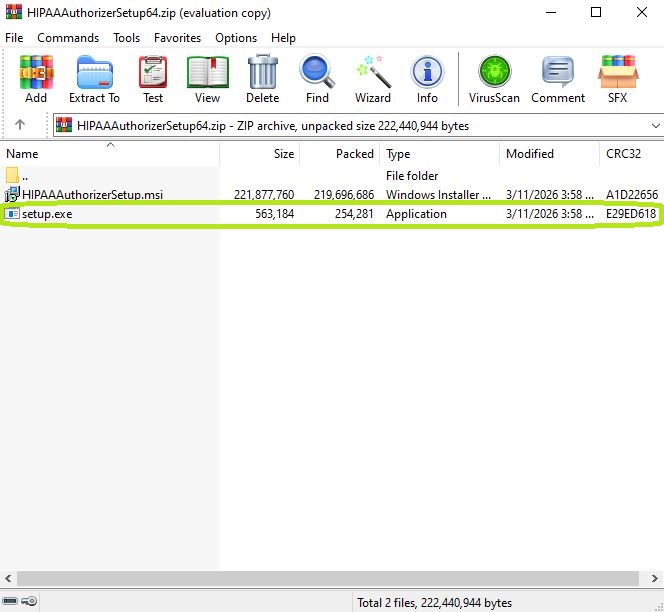Sort by Size column header
This screenshot has width=664, height=612.
[x=260, y=154]
